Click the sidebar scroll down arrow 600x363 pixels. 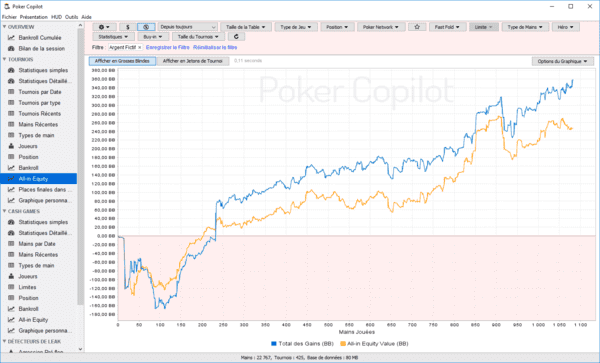tap(80, 349)
